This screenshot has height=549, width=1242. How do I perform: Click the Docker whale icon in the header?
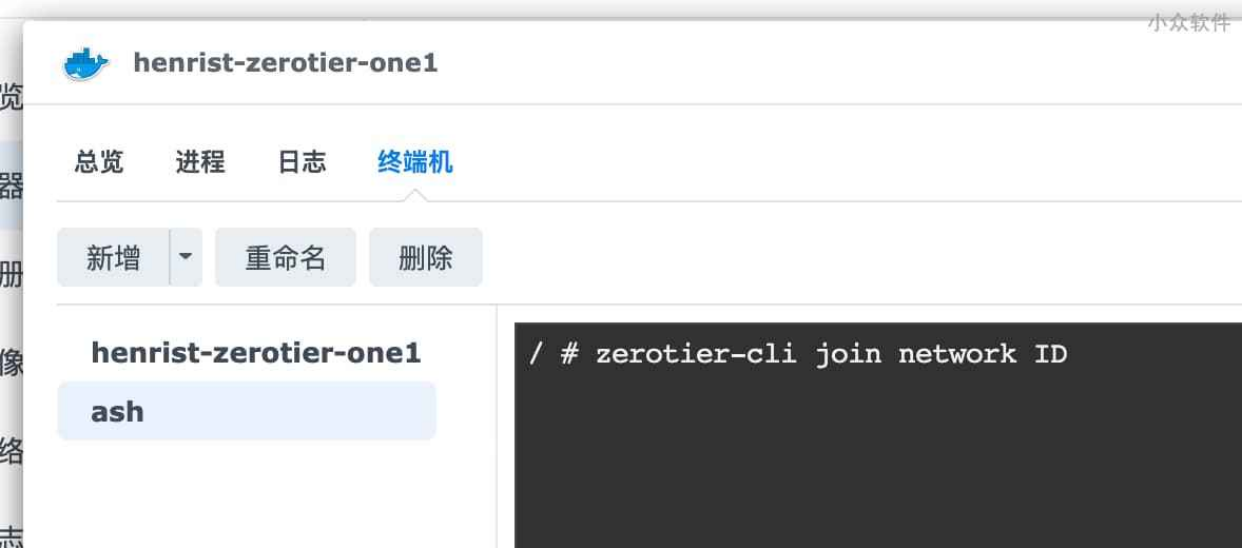tap(86, 64)
